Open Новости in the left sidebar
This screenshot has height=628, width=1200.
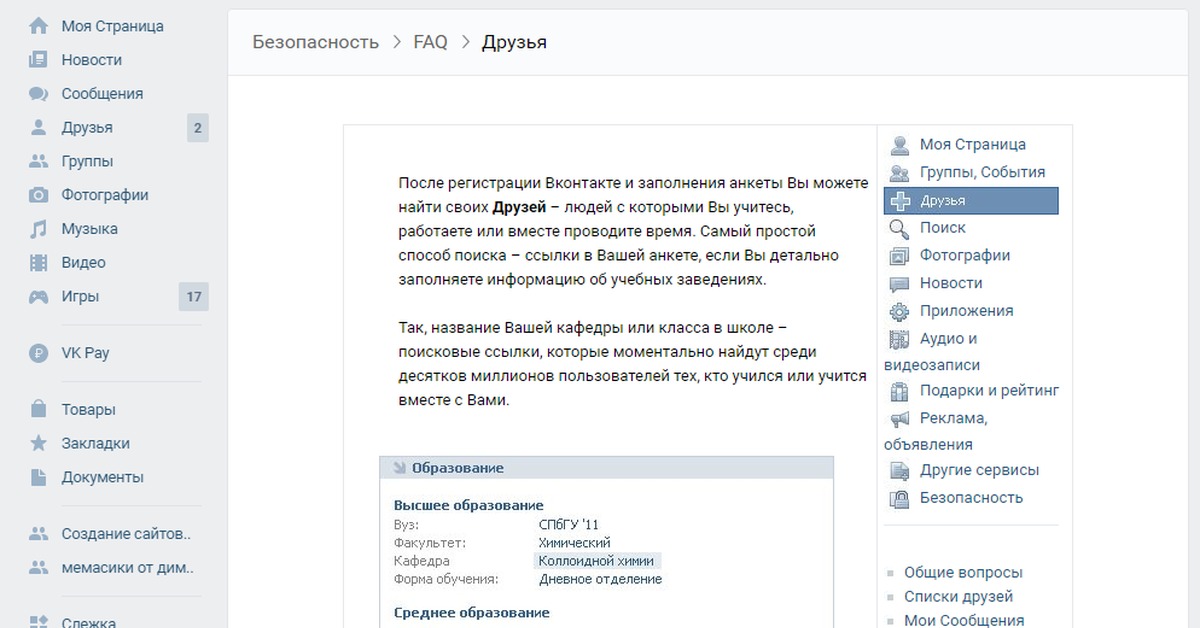[92, 60]
